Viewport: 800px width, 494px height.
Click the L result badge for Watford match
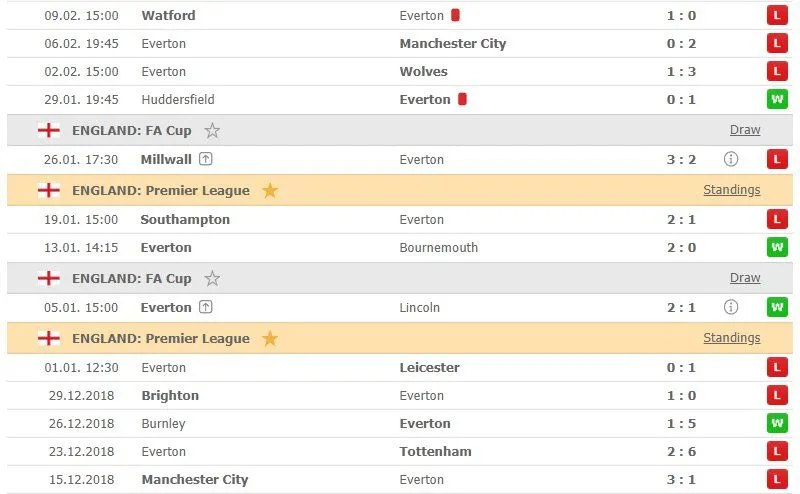coord(777,15)
